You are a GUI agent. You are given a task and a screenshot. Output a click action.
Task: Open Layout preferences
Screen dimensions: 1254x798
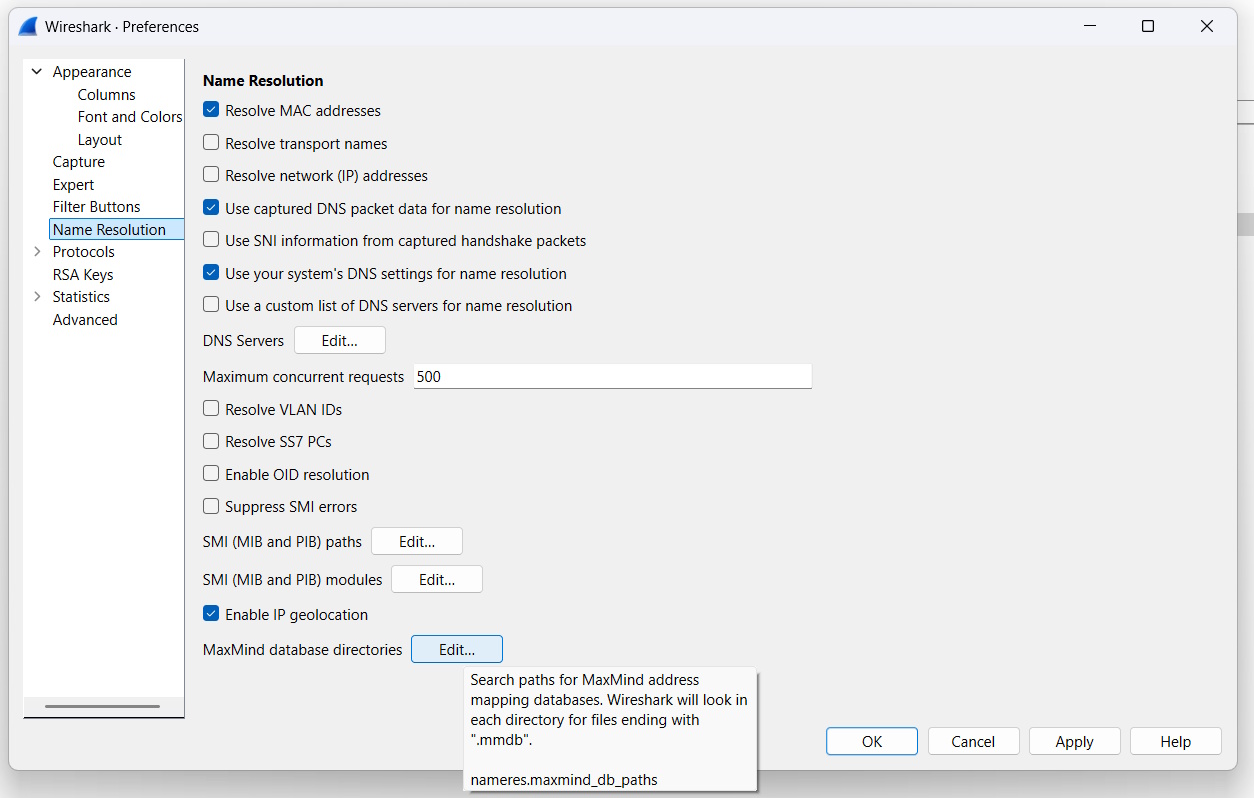pos(100,140)
